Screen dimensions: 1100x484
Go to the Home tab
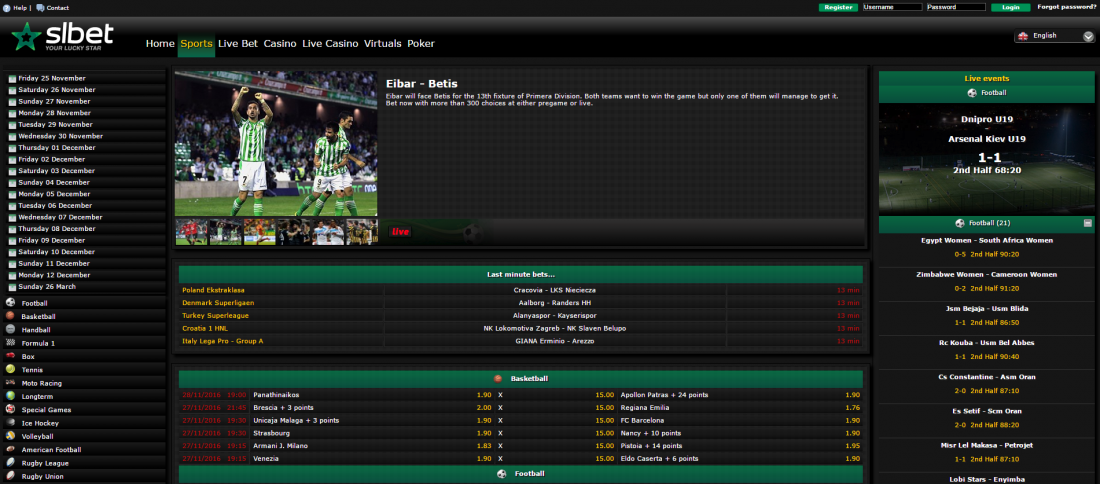[x=160, y=43]
